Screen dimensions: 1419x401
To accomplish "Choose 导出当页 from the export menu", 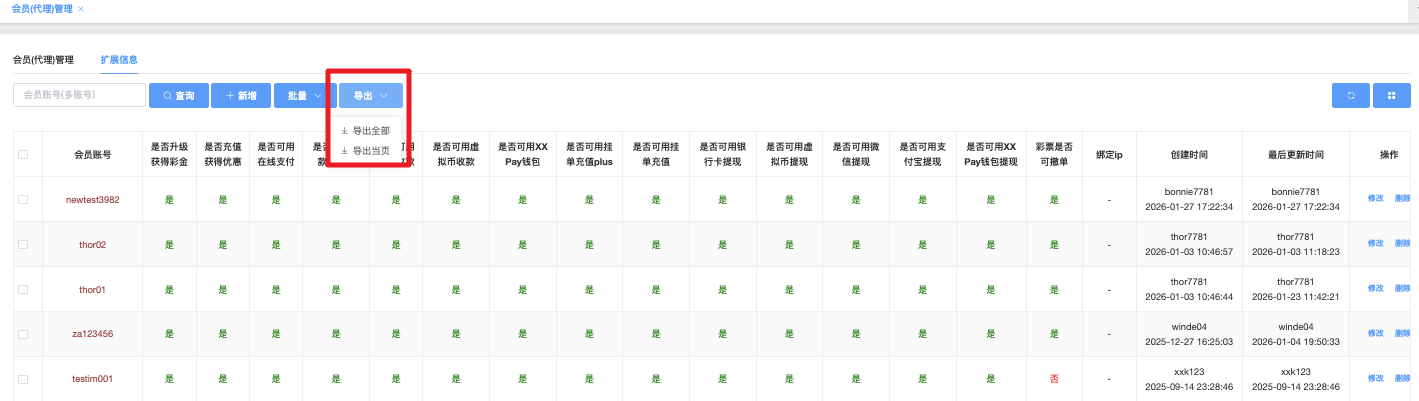I will (x=366, y=151).
